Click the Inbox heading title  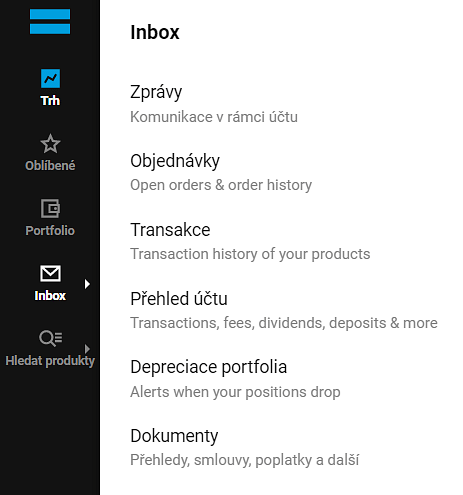coord(155,32)
